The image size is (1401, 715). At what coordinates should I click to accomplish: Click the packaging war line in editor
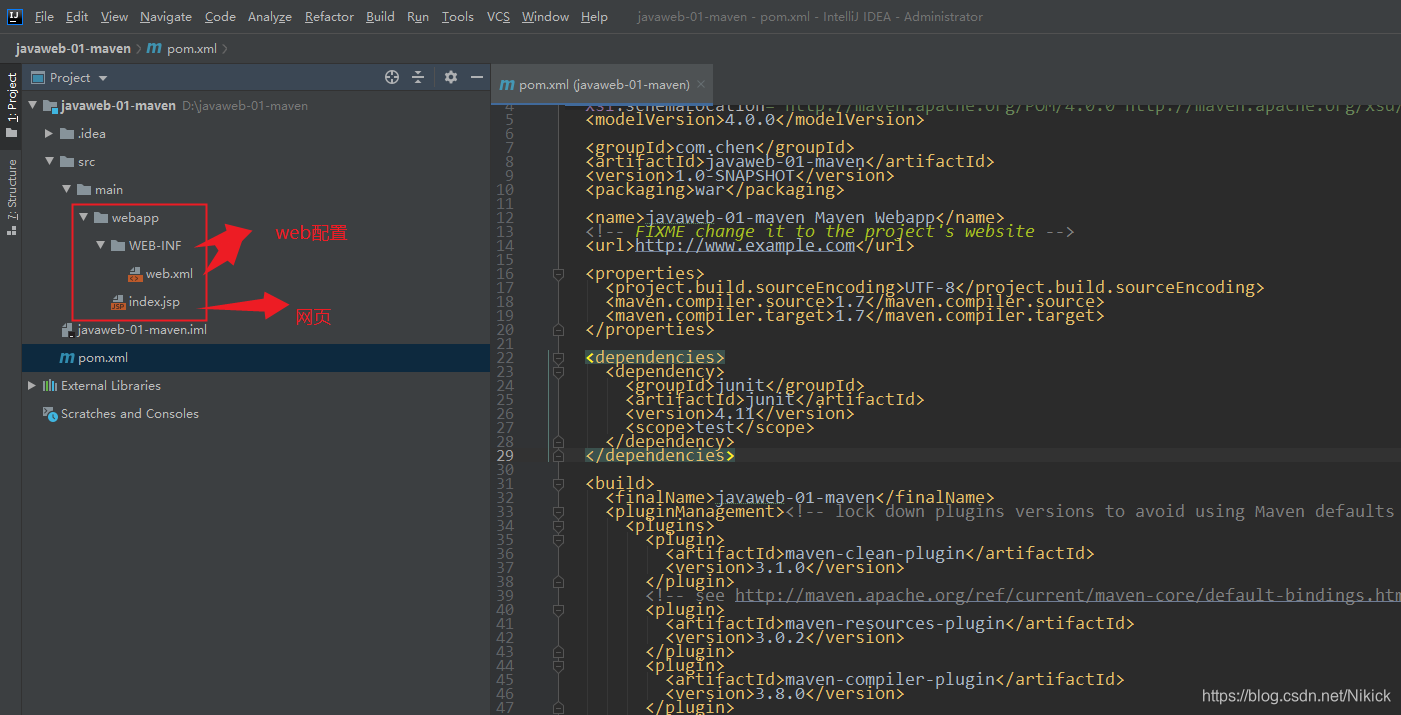click(x=715, y=189)
